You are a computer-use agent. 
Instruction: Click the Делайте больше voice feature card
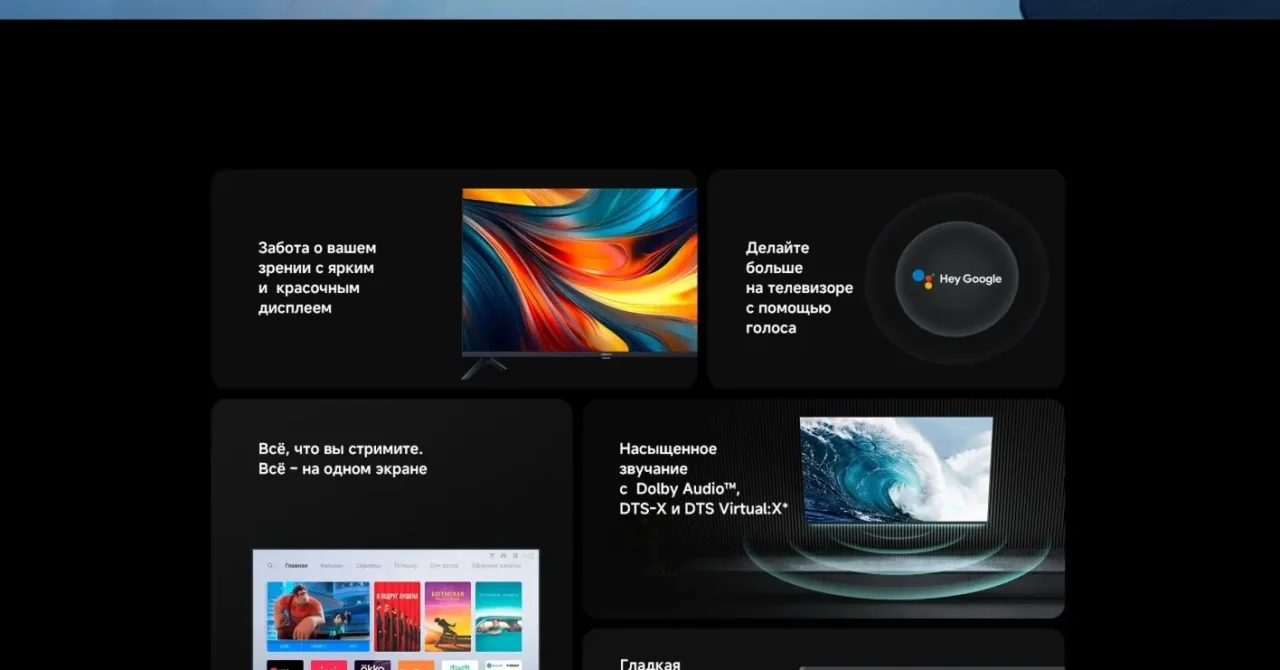point(886,278)
